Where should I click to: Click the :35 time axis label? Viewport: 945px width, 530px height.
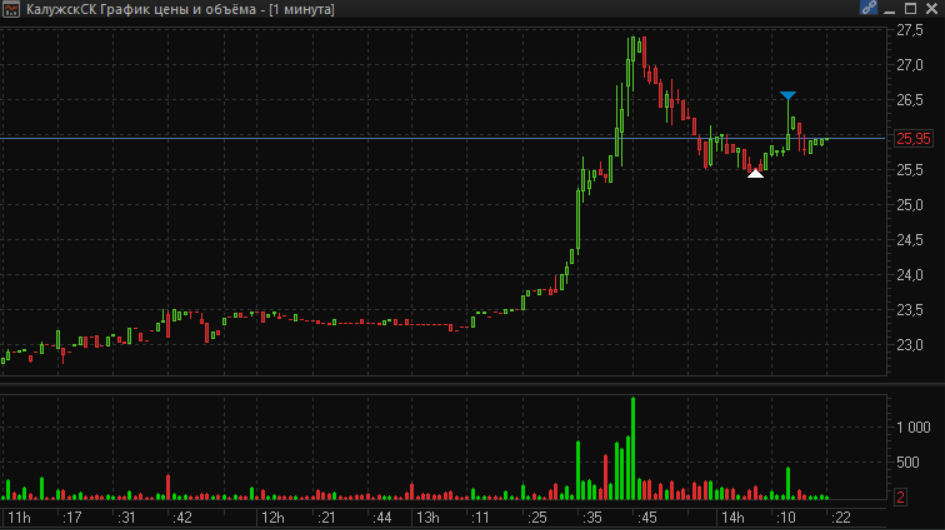pyautogui.click(x=592, y=517)
